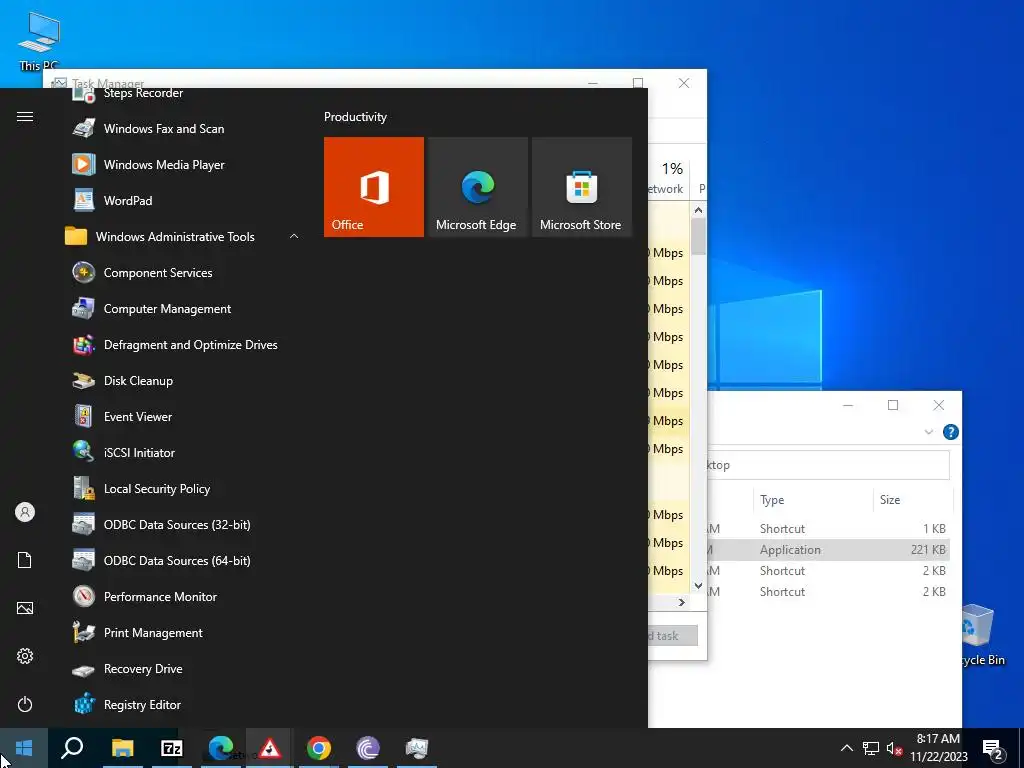
Task: Open the Microsoft Store tile
Action: coord(582,187)
